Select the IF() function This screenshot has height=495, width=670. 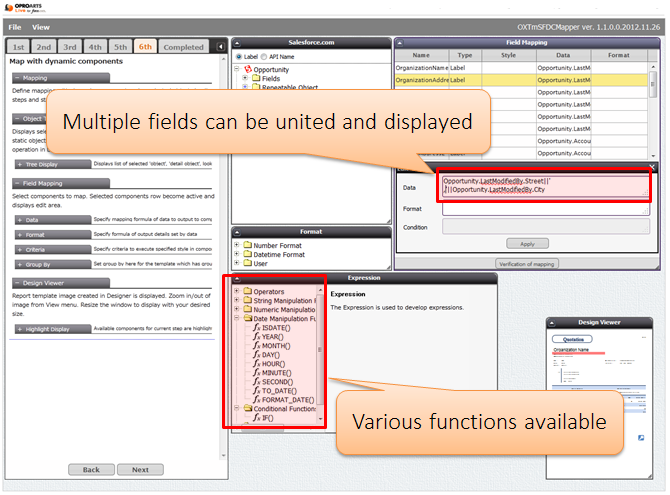[263, 418]
